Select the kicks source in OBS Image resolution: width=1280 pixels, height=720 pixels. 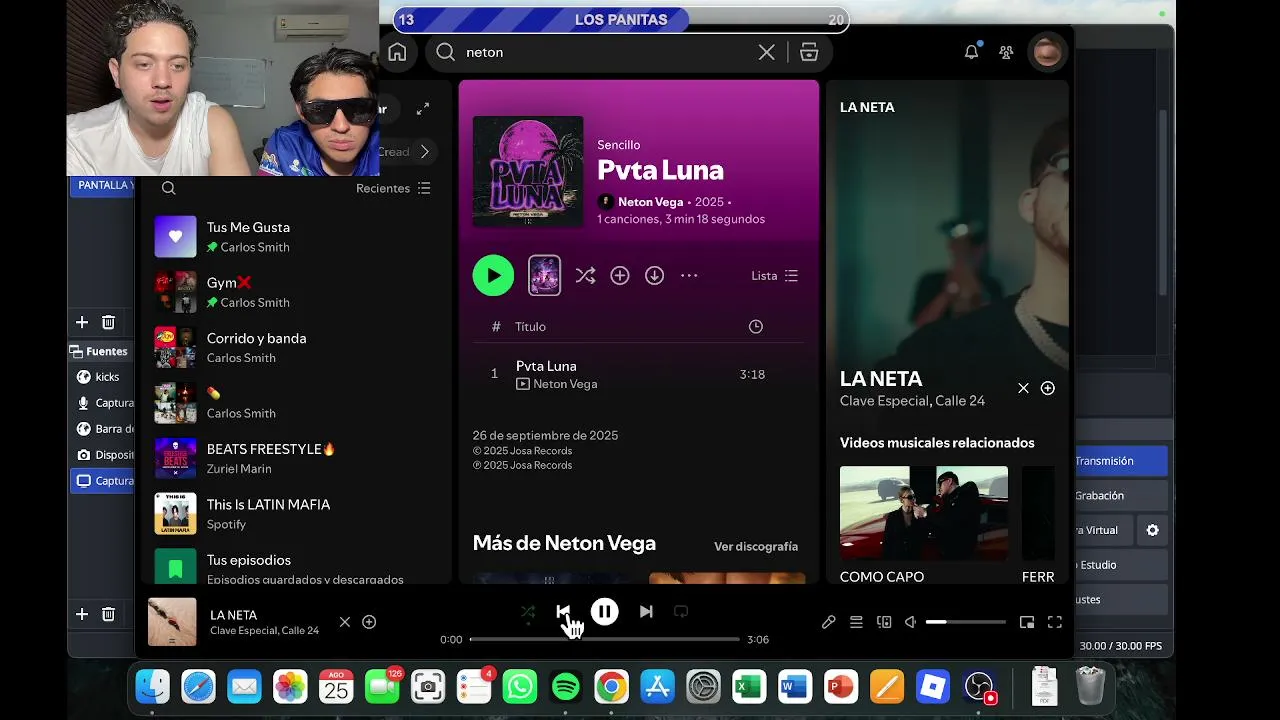tap(105, 377)
